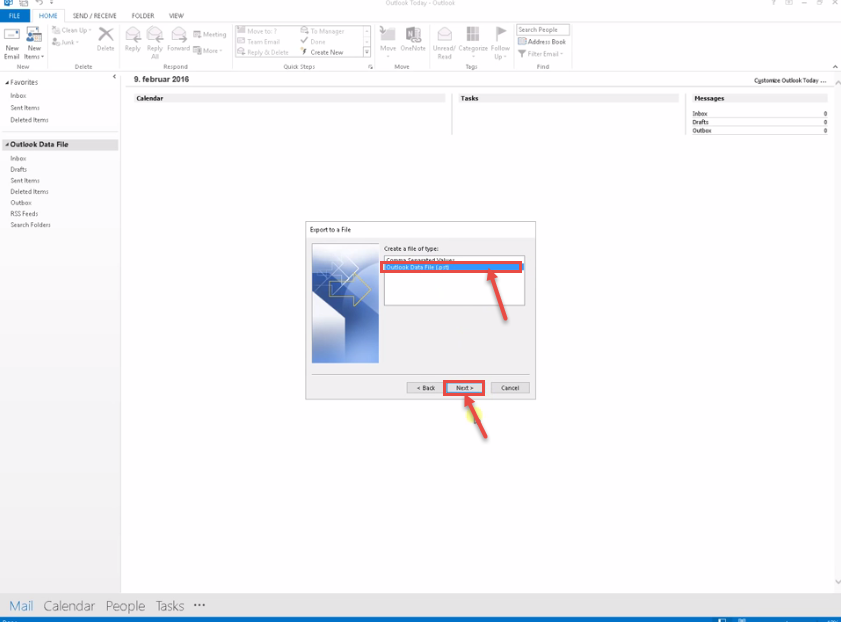Viewport: 841px width, 622px height.
Task: Open the Junk dropdown
Action: pyautogui.click(x=65, y=42)
